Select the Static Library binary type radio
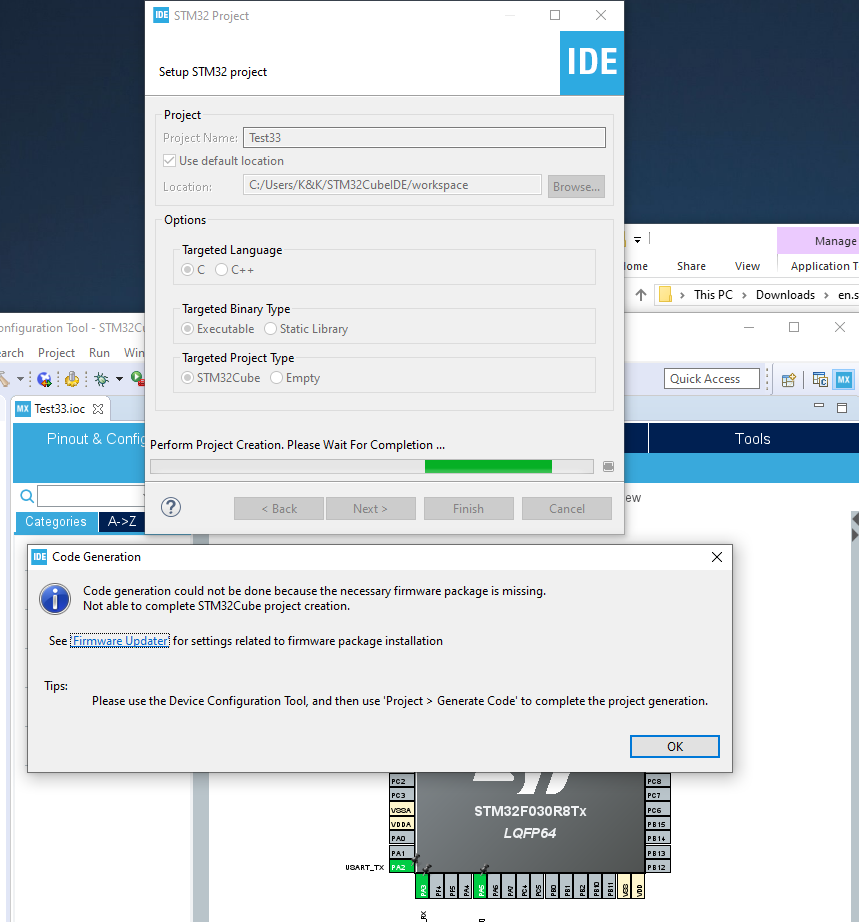This screenshot has height=922, width=859. 270,329
